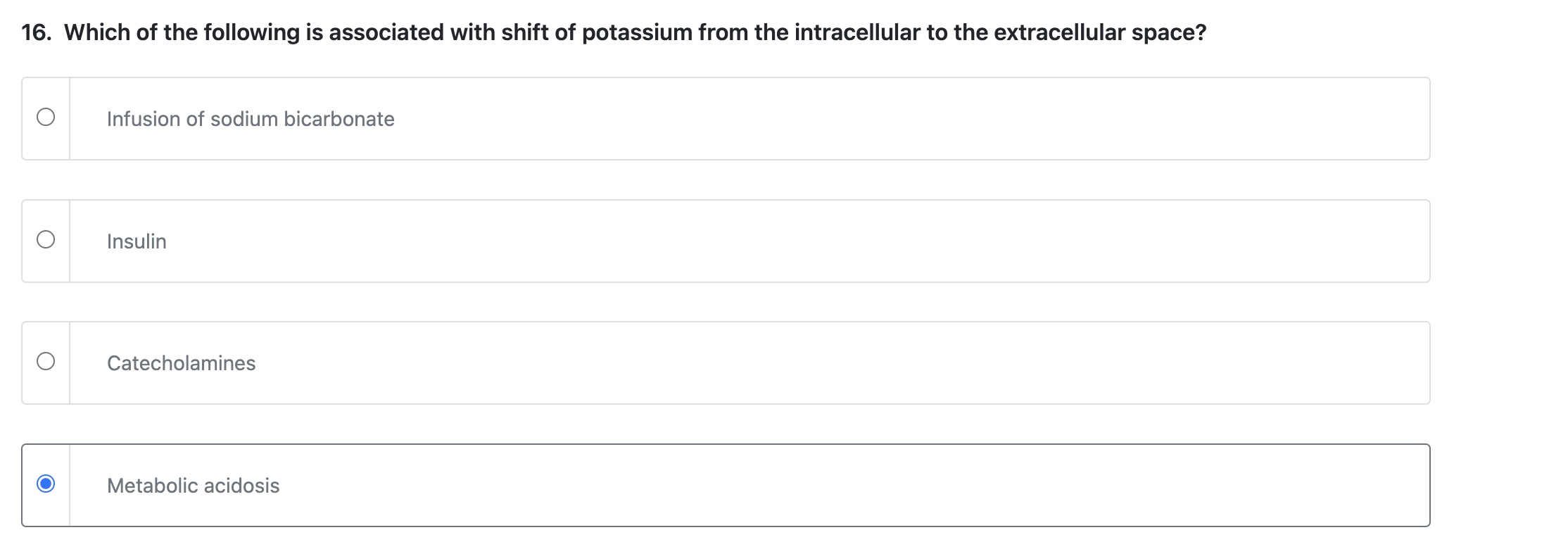Viewport: 1568px width, 549px height.
Task: Click the text 'Insulin'
Action: click(137, 241)
